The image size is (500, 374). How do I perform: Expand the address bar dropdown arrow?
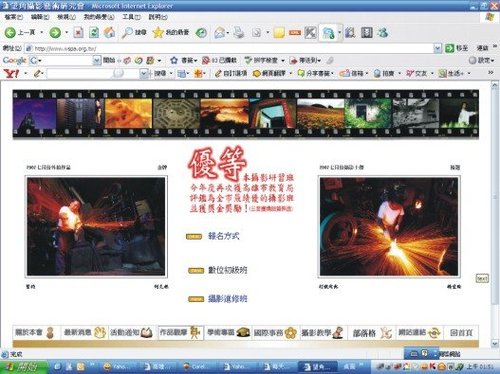pyautogui.click(x=438, y=48)
